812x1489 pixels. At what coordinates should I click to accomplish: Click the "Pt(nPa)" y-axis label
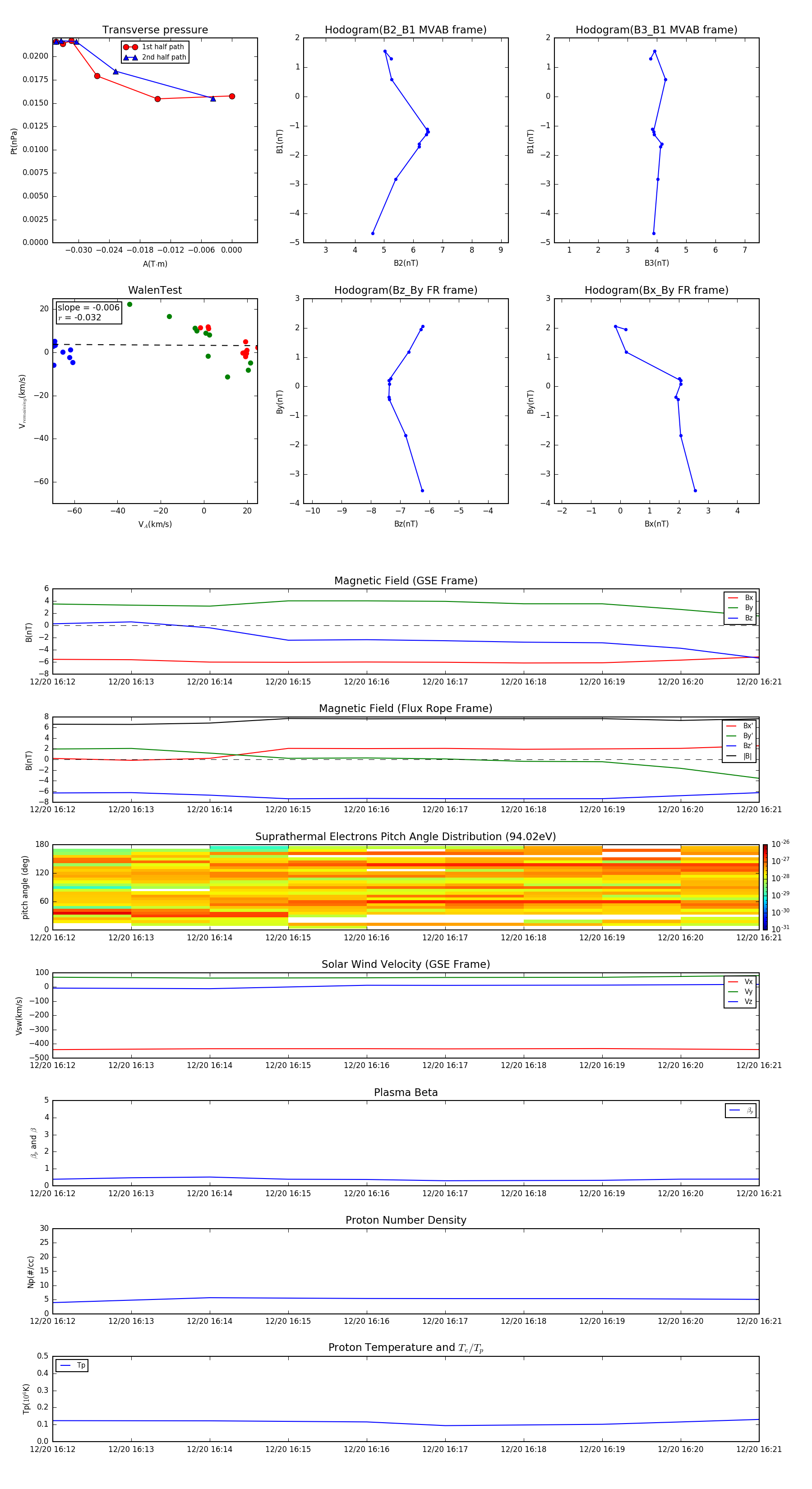[x=14, y=140]
